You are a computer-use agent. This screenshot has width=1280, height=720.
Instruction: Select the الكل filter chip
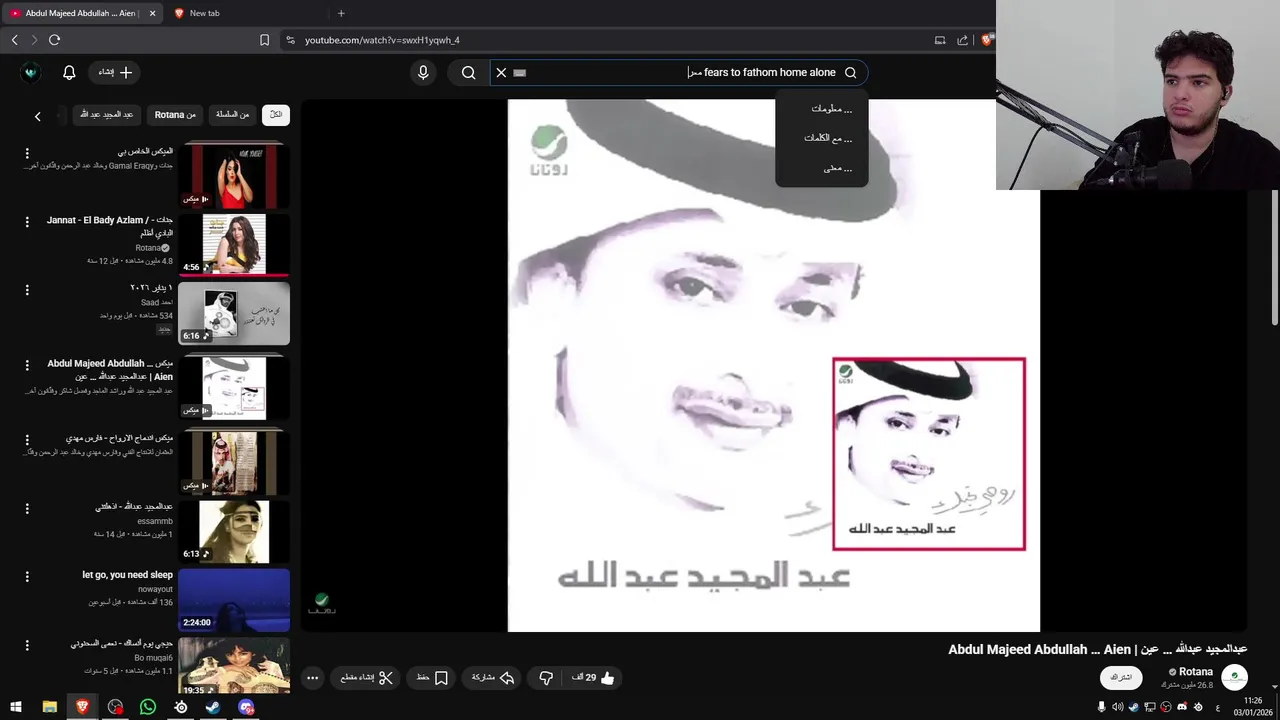point(276,114)
